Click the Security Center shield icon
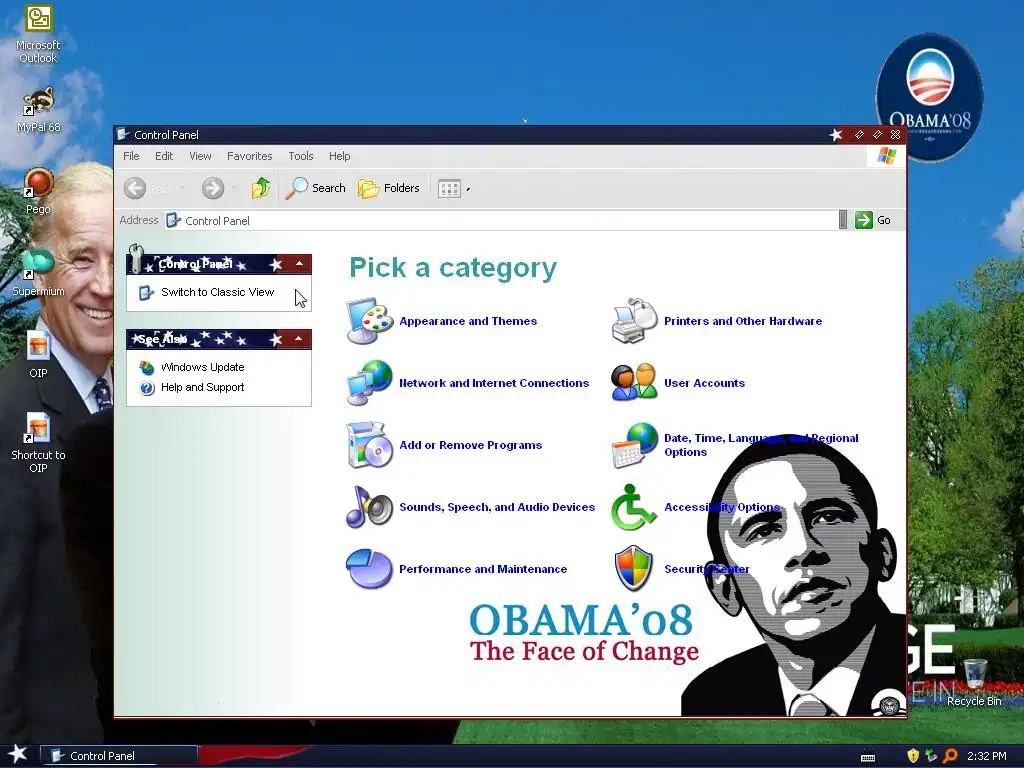This screenshot has height=768, width=1024. click(x=633, y=569)
